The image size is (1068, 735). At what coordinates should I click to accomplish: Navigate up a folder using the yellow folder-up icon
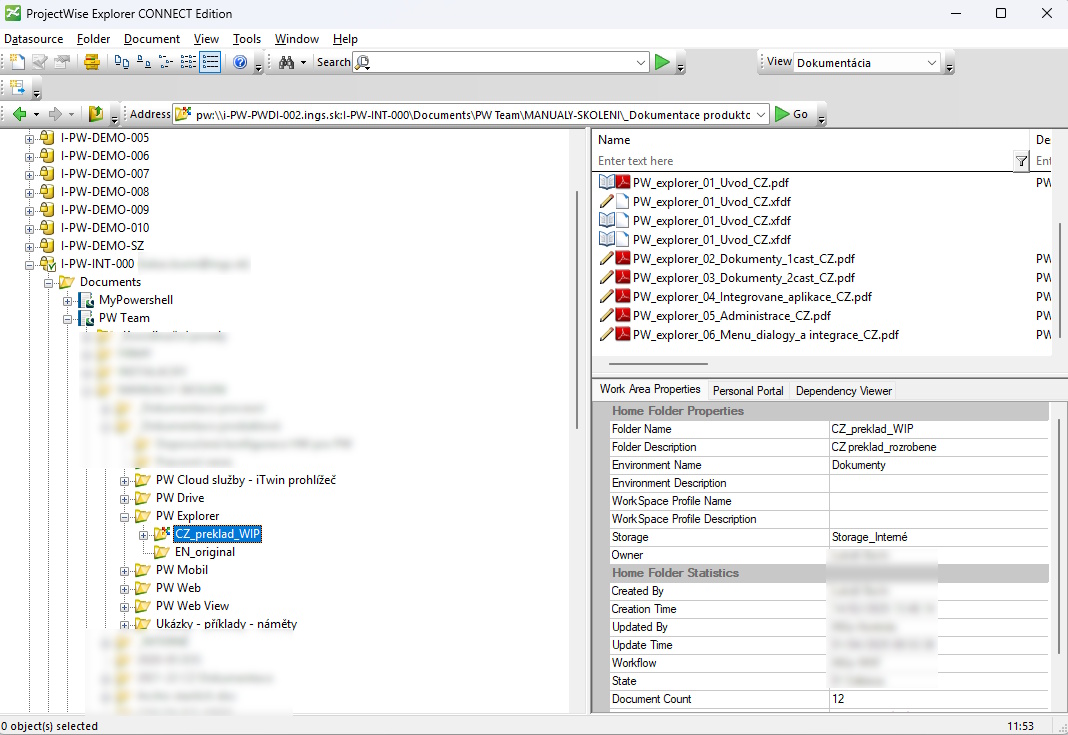coord(96,113)
